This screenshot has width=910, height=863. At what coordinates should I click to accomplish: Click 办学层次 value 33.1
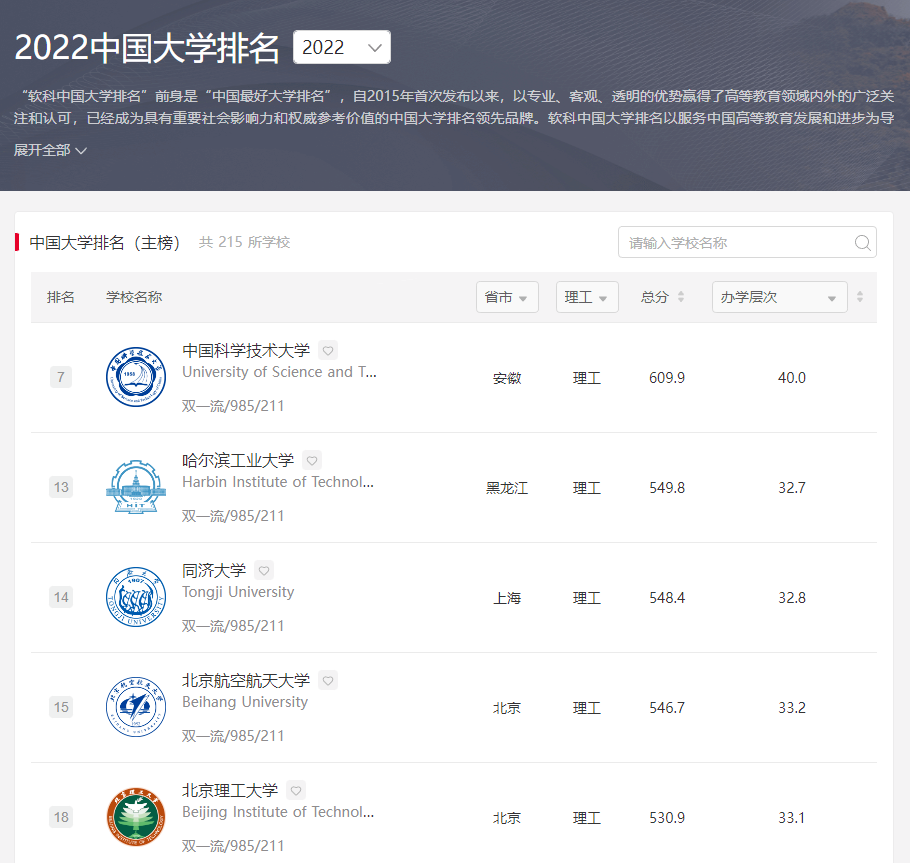(x=792, y=818)
